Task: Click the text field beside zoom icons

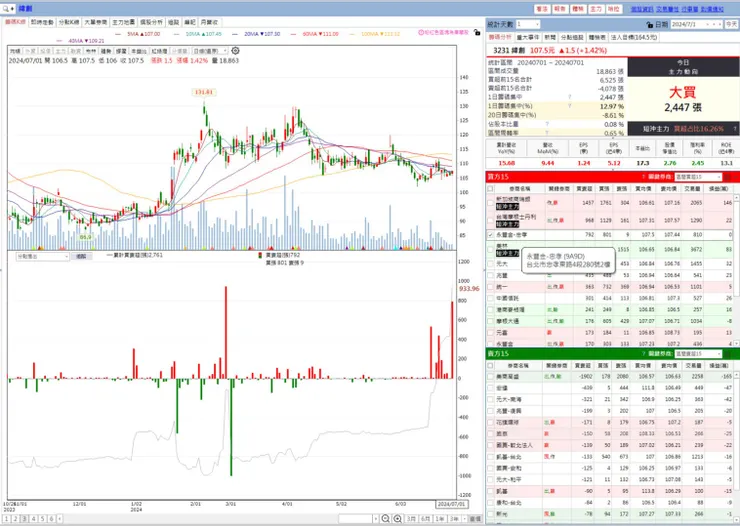Action: coord(355,519)
